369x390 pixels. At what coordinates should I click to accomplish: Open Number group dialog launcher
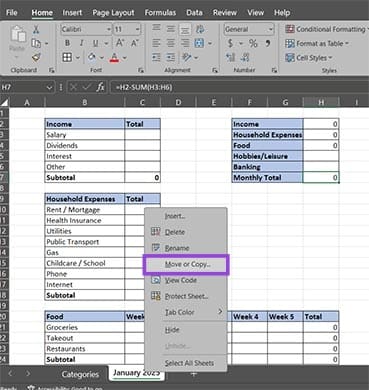(274, 70)
